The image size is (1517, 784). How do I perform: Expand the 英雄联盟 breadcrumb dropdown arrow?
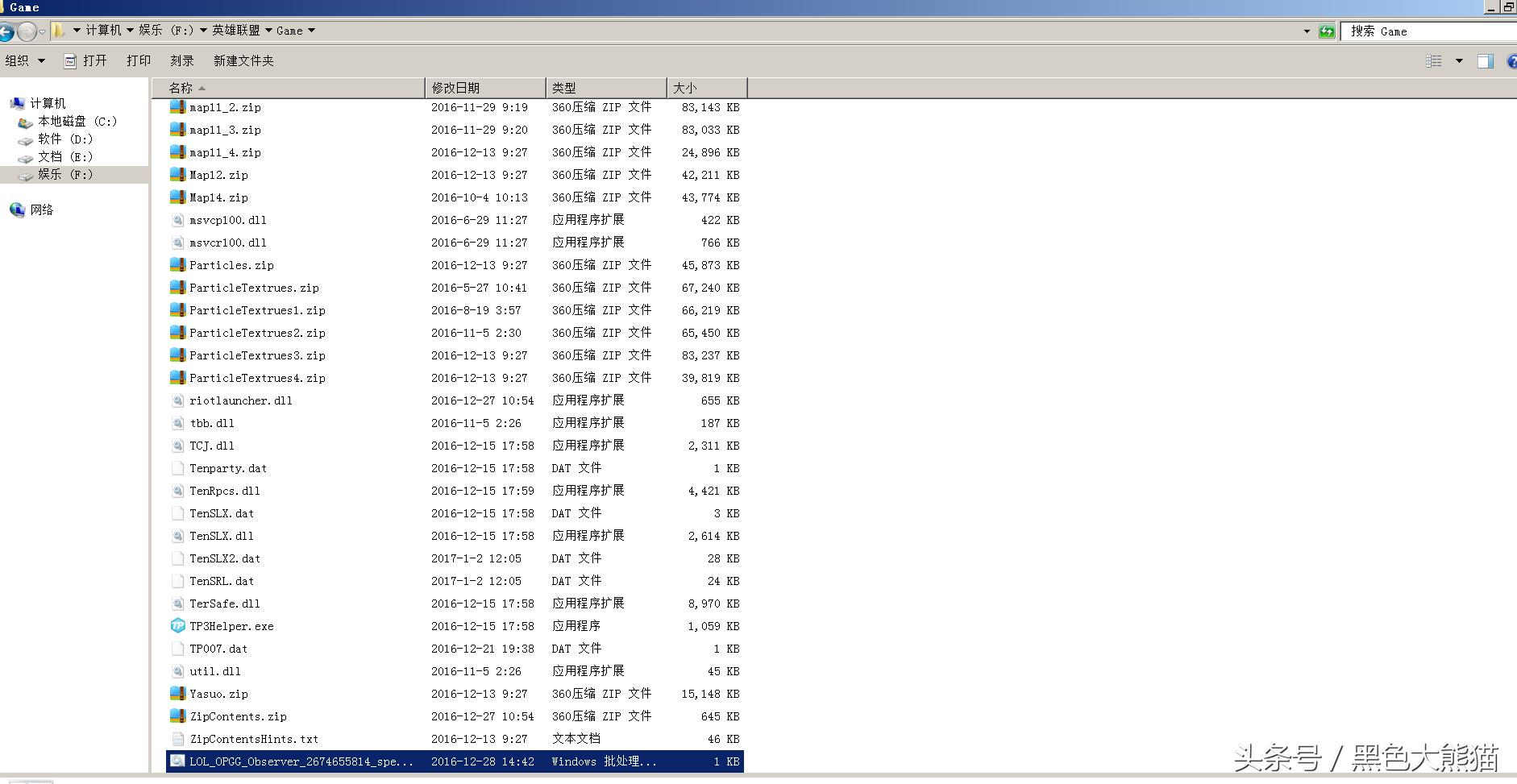268,31
